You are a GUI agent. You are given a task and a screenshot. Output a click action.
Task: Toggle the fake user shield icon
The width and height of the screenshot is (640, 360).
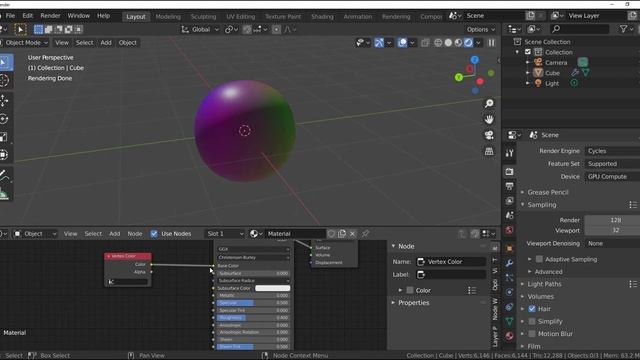(331, 233)
